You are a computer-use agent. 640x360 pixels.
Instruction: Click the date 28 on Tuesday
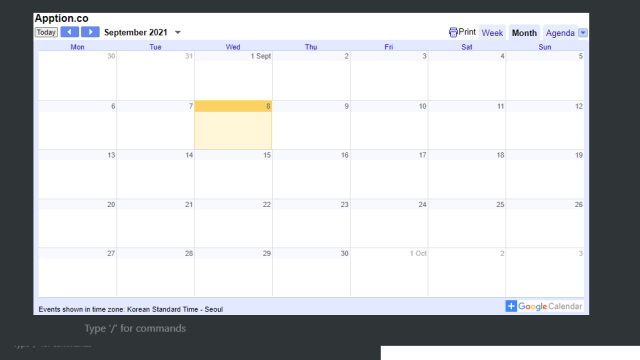point(189,253)
